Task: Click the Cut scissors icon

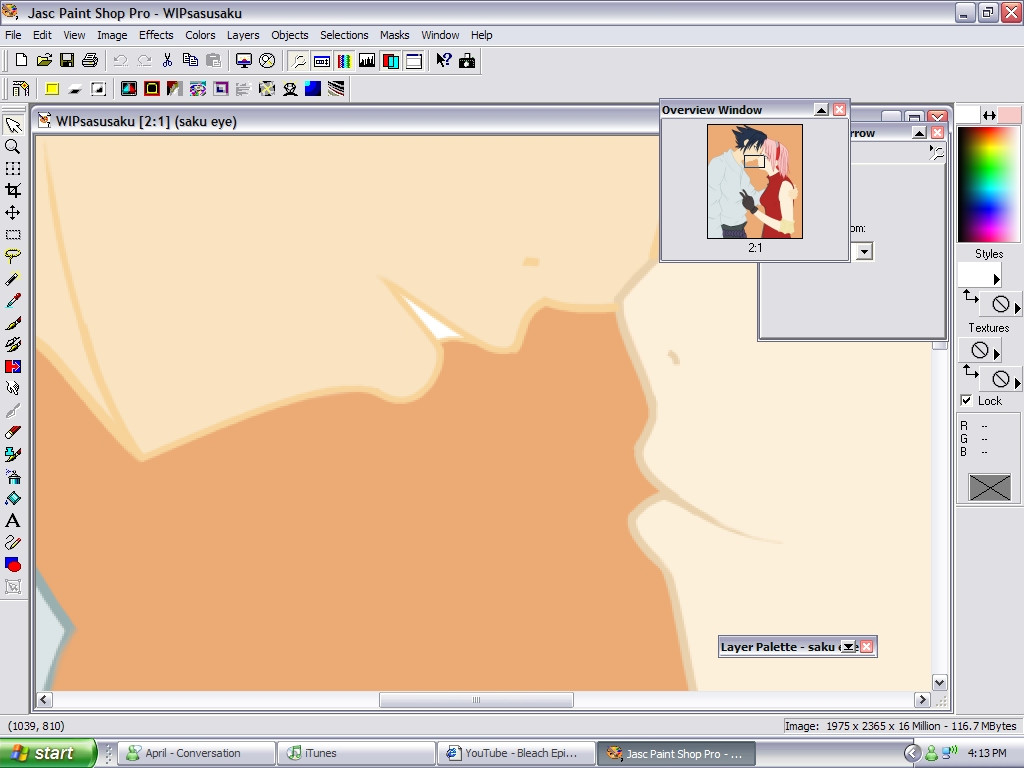Action: [167, 61]
